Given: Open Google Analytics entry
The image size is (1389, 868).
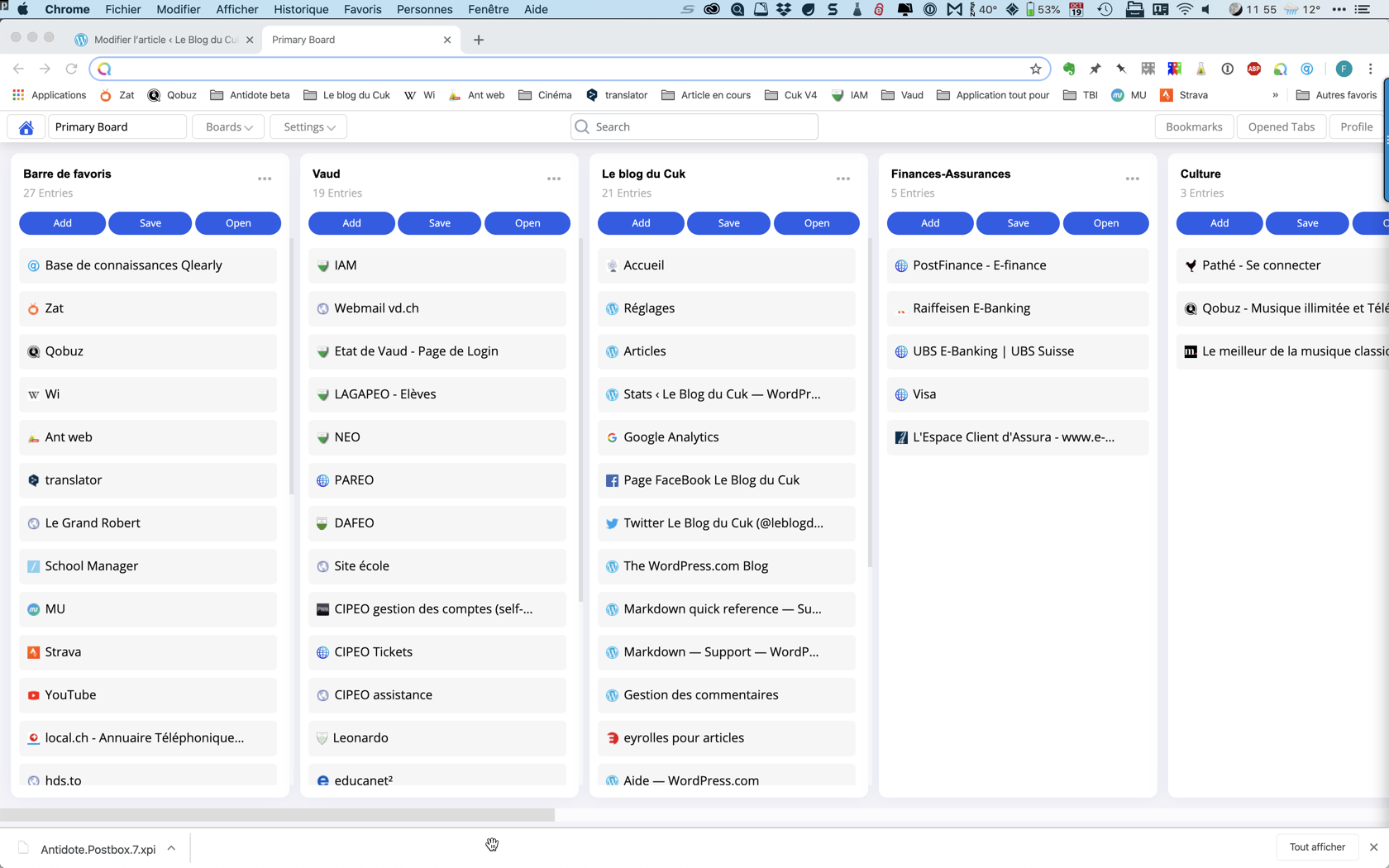Looking at the screenshot, I should [x=727, y=437].
